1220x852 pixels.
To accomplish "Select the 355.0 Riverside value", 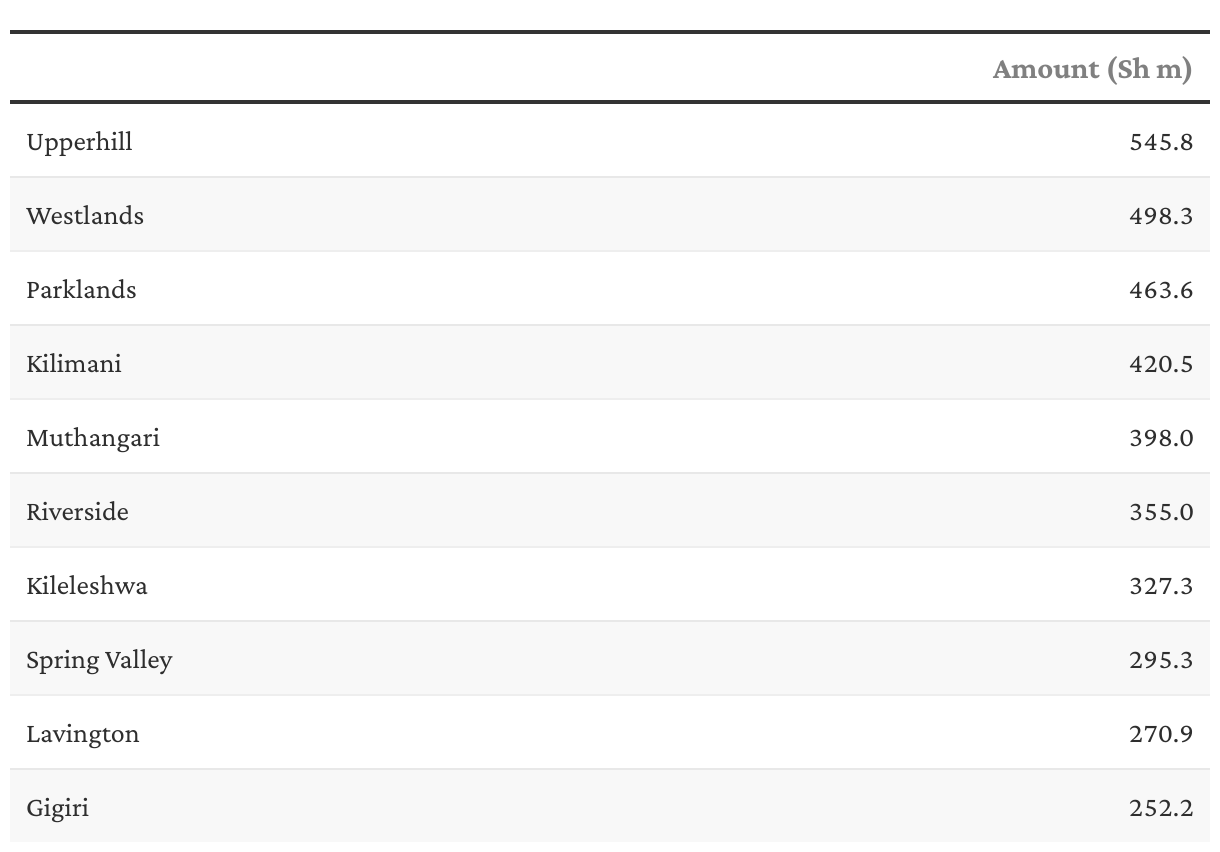I will click(x=1161, y=512).
